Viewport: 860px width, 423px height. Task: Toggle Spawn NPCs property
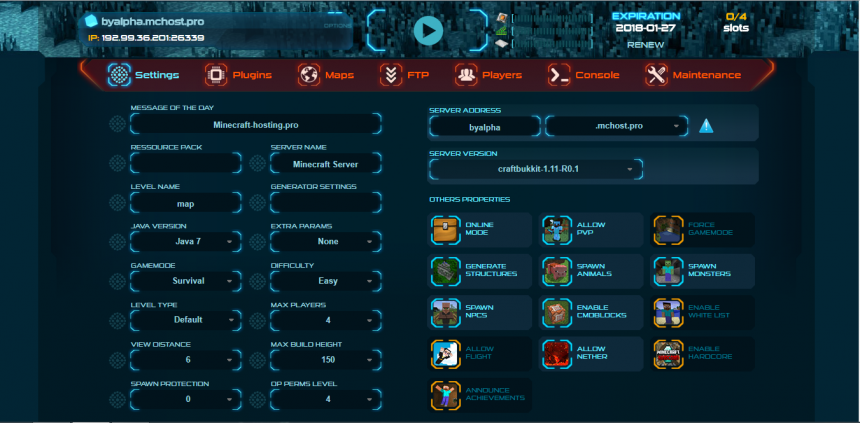(479, 313)
